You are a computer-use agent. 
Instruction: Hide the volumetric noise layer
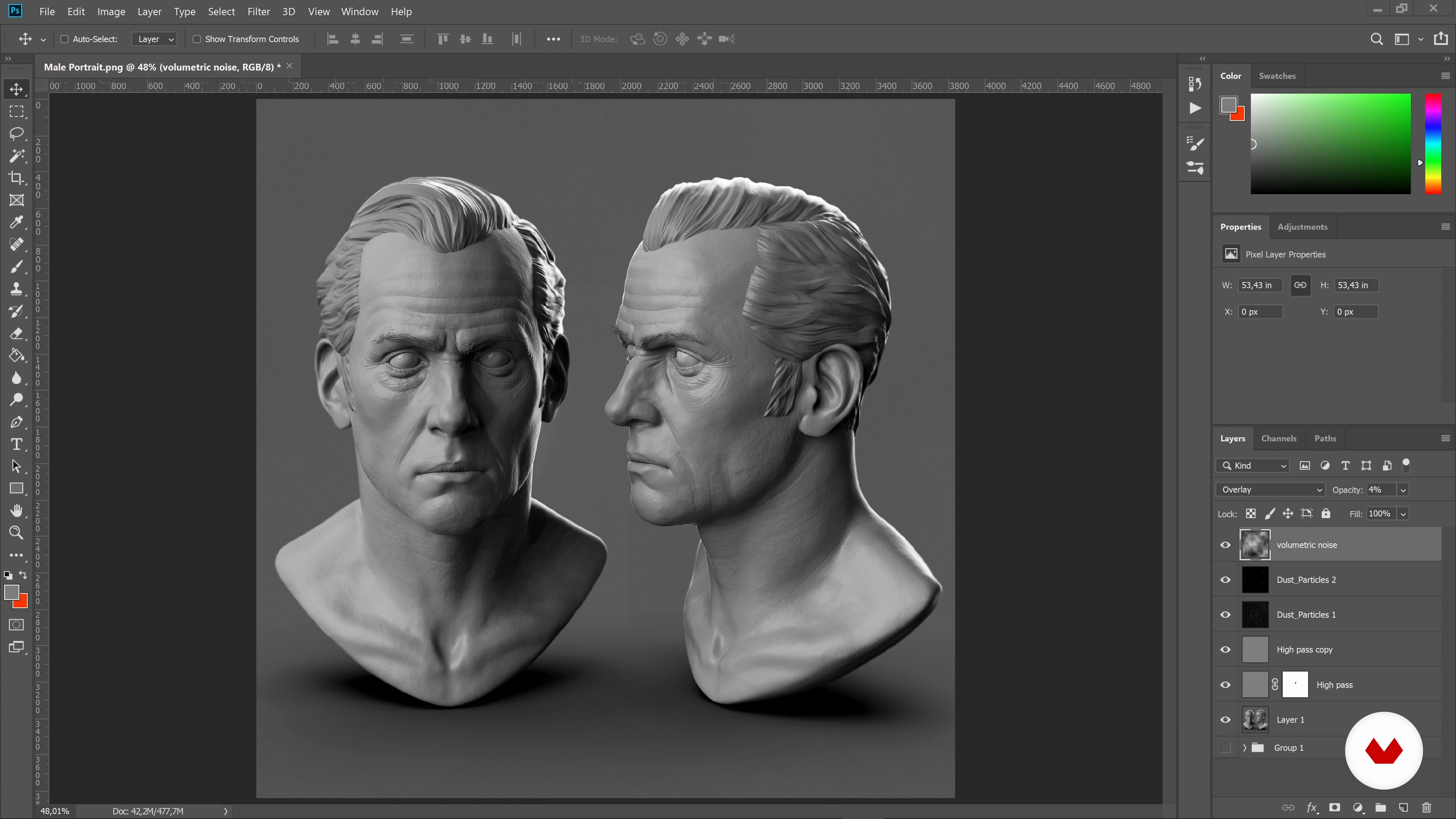[x=1225, y=545]
